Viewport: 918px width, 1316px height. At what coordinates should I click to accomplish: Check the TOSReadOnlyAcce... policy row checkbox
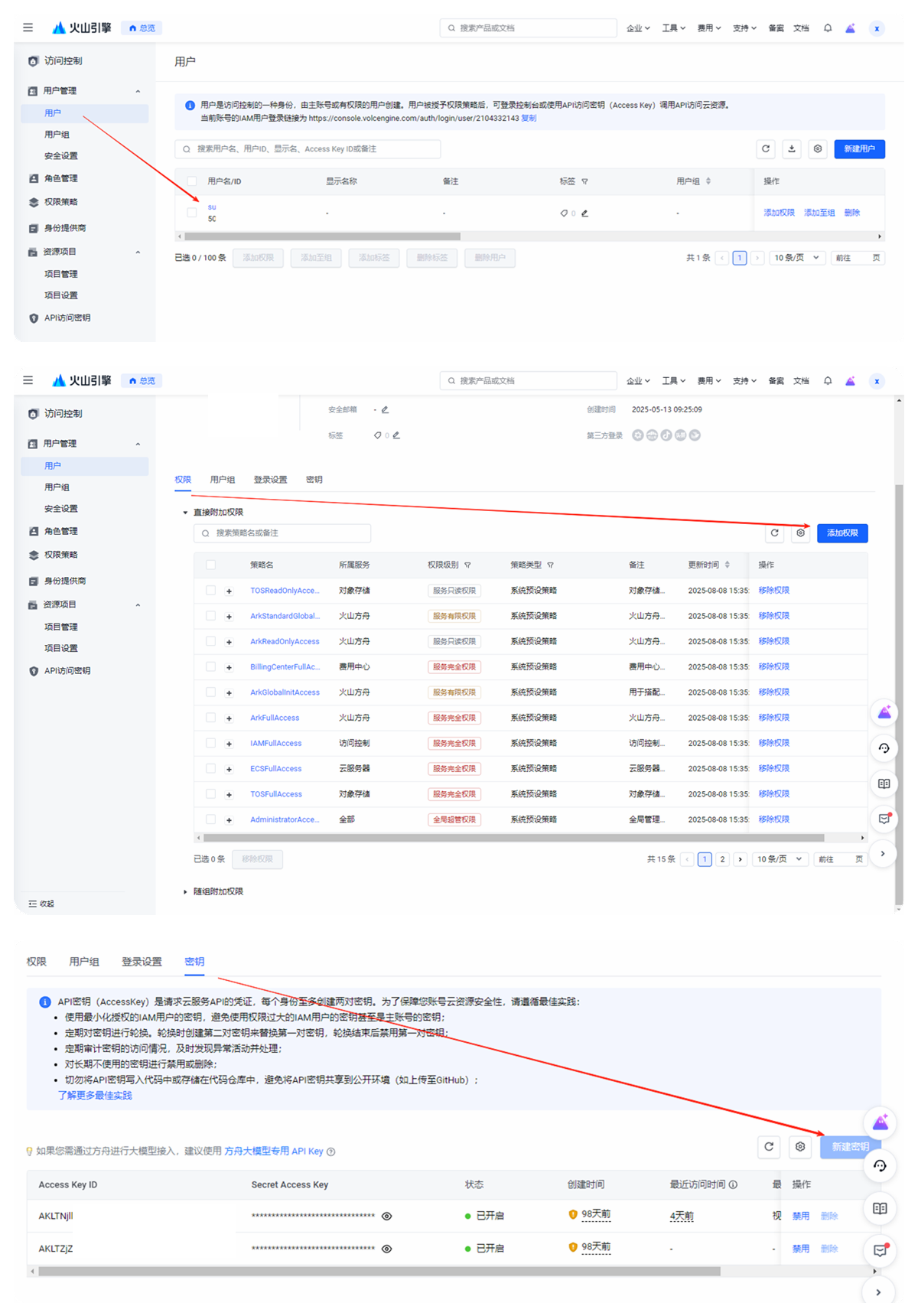point(210,591)
